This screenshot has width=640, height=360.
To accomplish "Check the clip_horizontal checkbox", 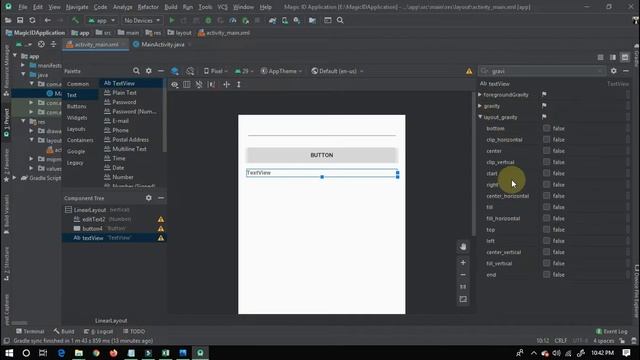I will pyautogui.click(x=546, y=140).
